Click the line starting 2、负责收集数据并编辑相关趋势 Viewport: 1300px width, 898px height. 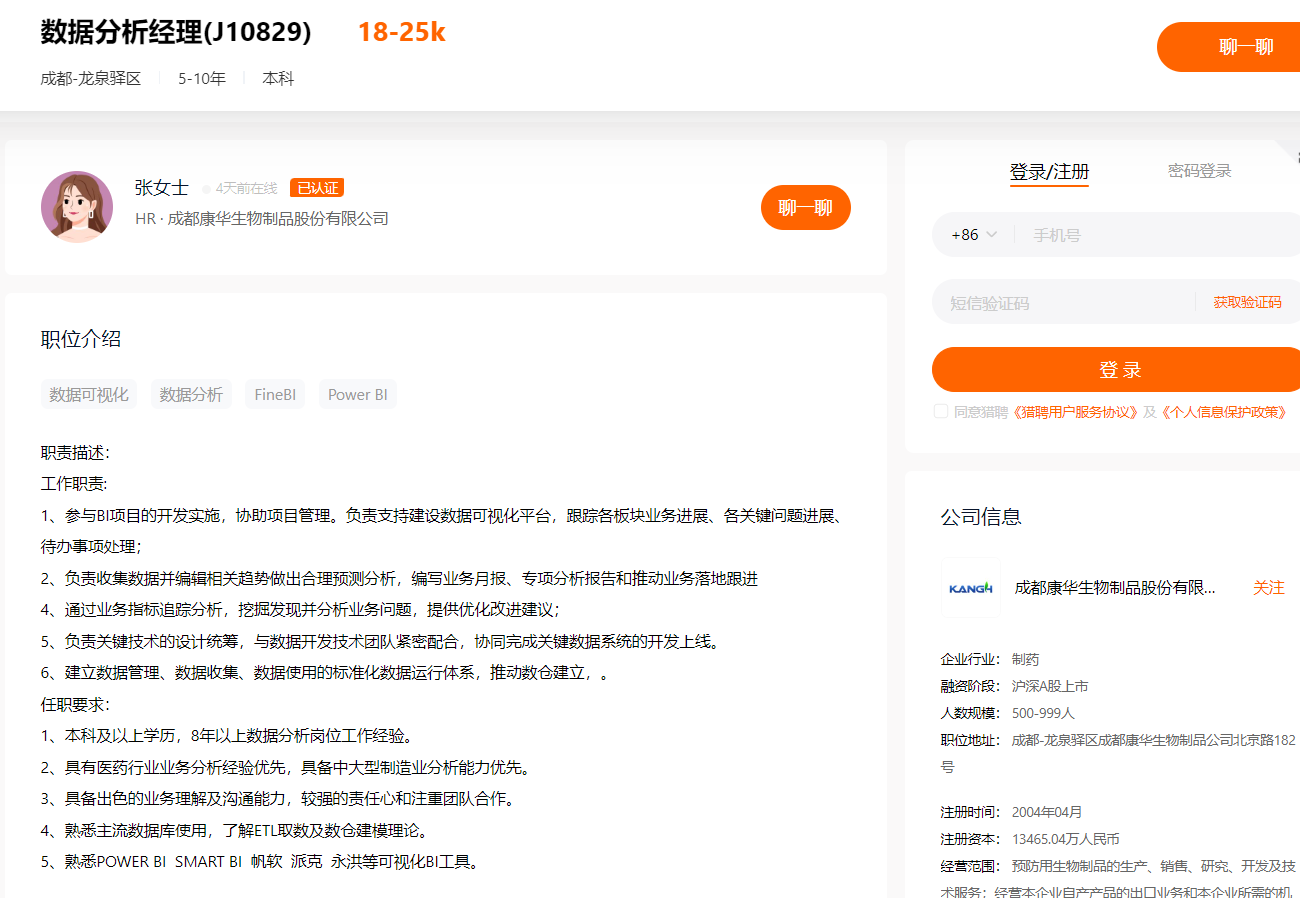point(400,578)
